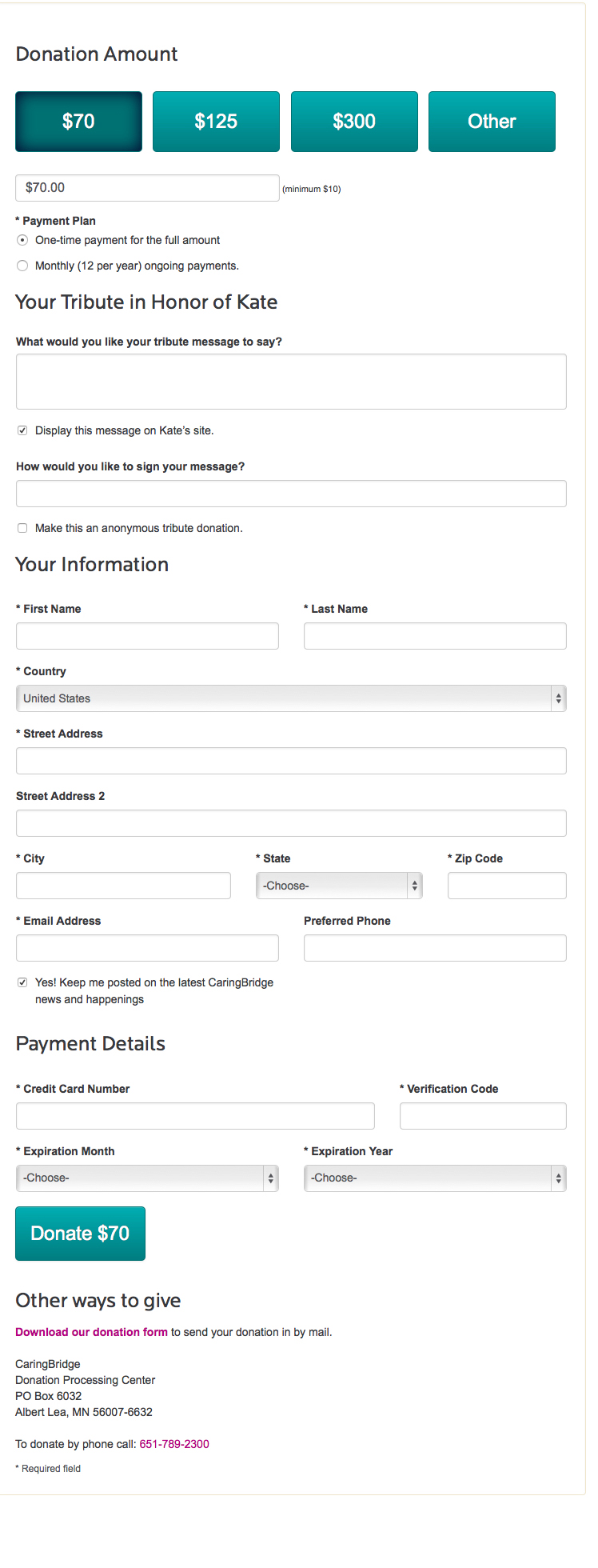Select one-time payment for the full amount
Viewport: 598px width, 1568px height.
pos(22,240)
